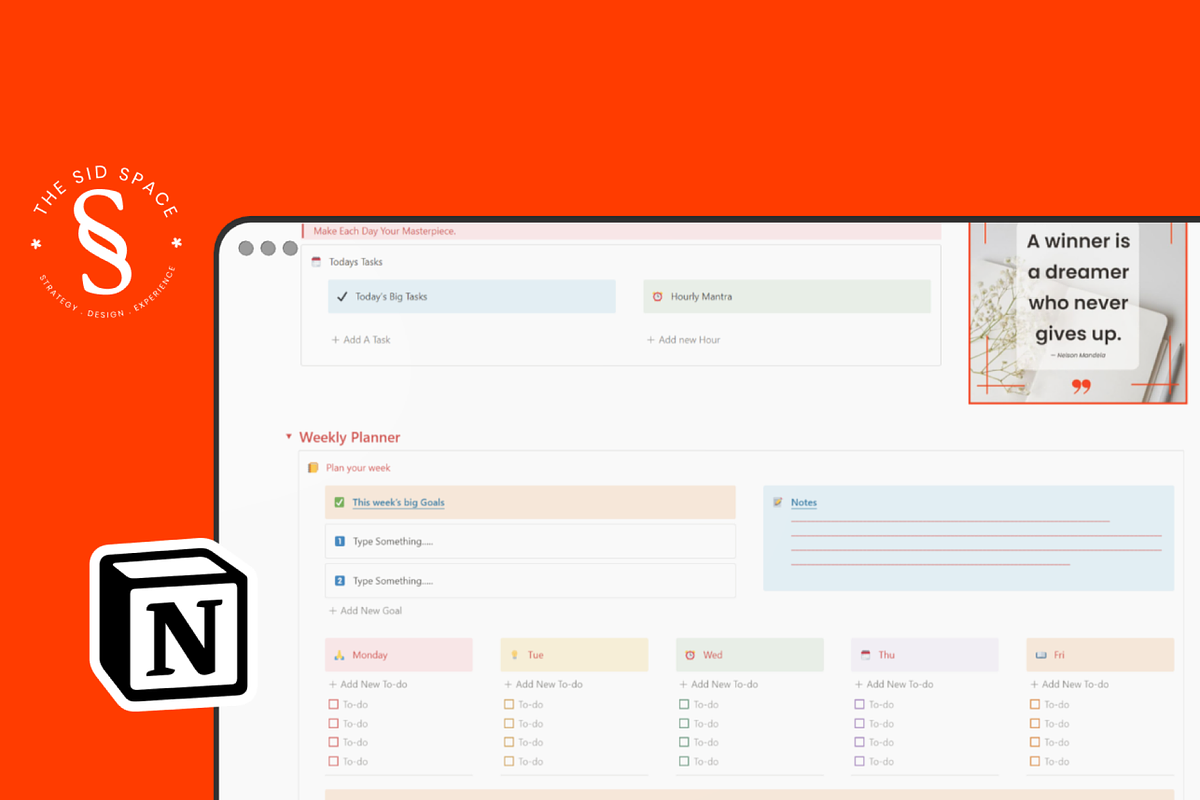This screenshot has height=800, width=1200.
Task: Click the Todays Tasks label
Action: 356,262
